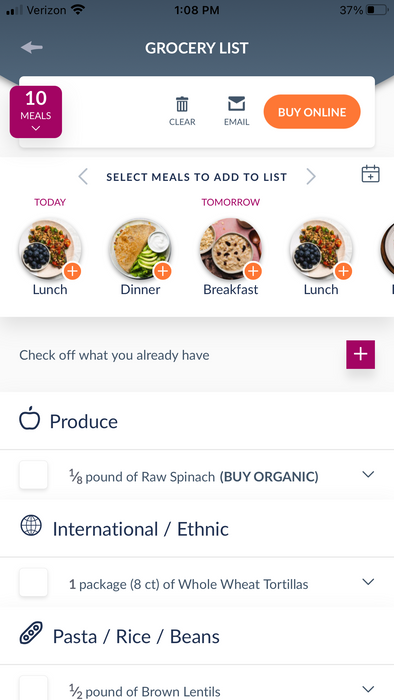394x700 pixels.
Task: Clear the list with trash icon
Action: click(182, 104)
